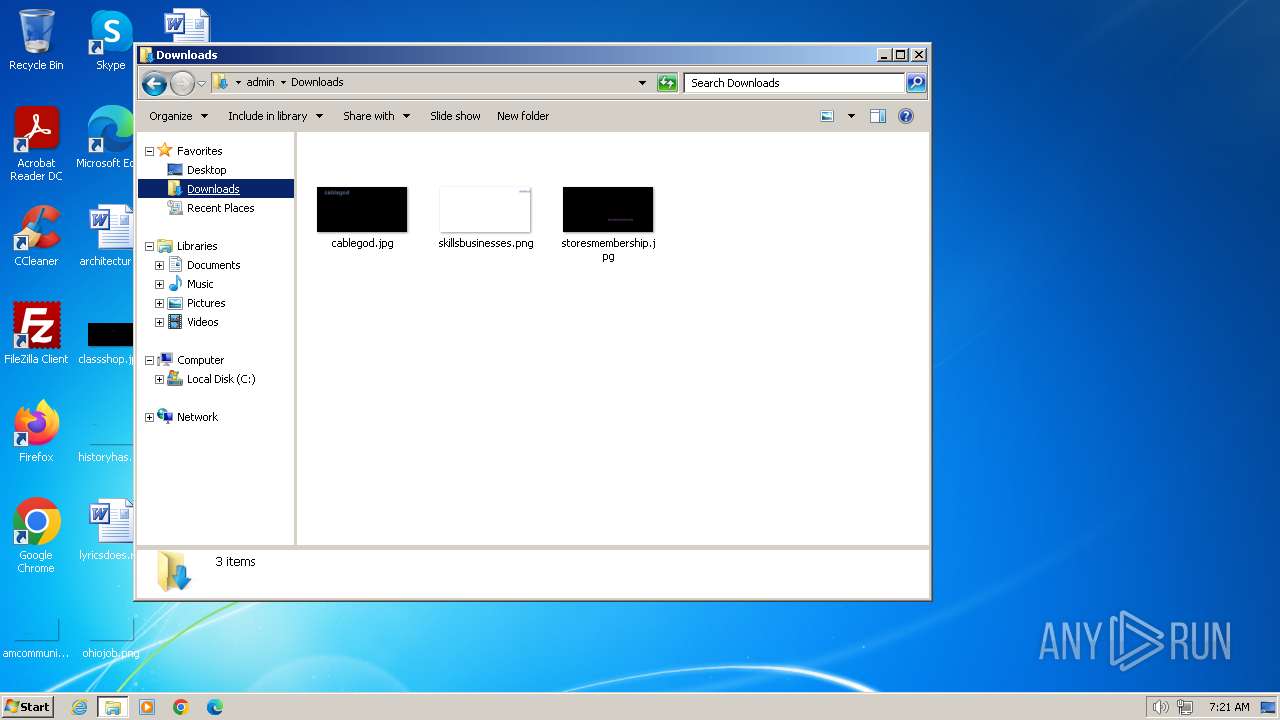Select the Music library

click(199, 284)
